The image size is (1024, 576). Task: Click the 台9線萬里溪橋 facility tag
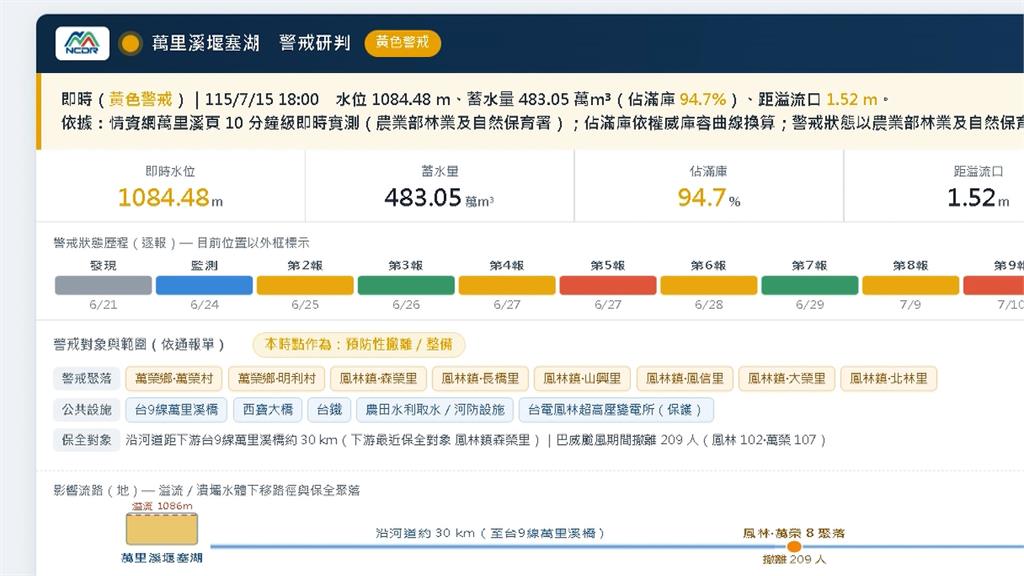point(176,409)
